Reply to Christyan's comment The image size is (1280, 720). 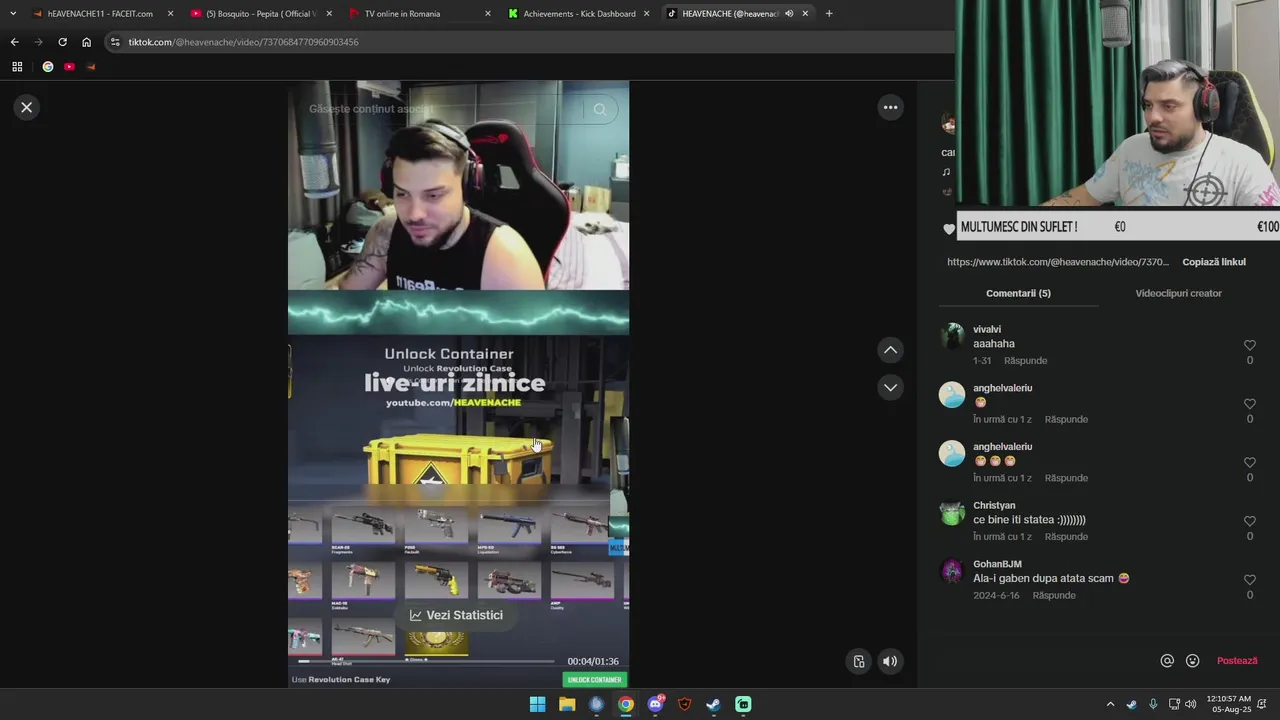(1066, 536)
